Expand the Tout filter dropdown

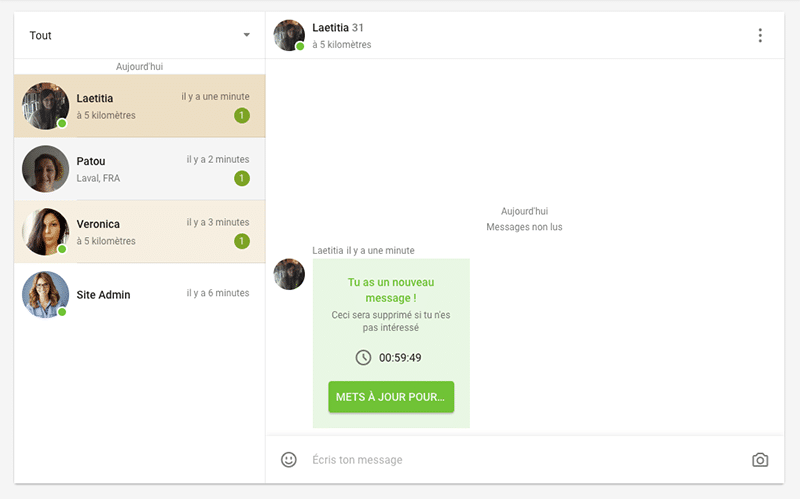tap(140, 36)
